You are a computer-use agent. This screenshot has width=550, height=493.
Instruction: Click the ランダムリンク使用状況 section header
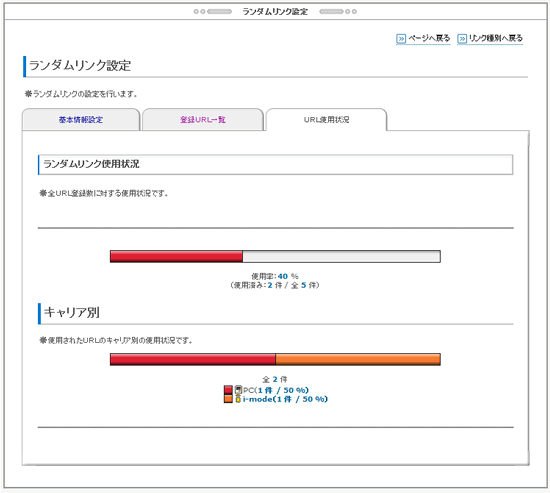pyautogui.click(x=275, y=164)
